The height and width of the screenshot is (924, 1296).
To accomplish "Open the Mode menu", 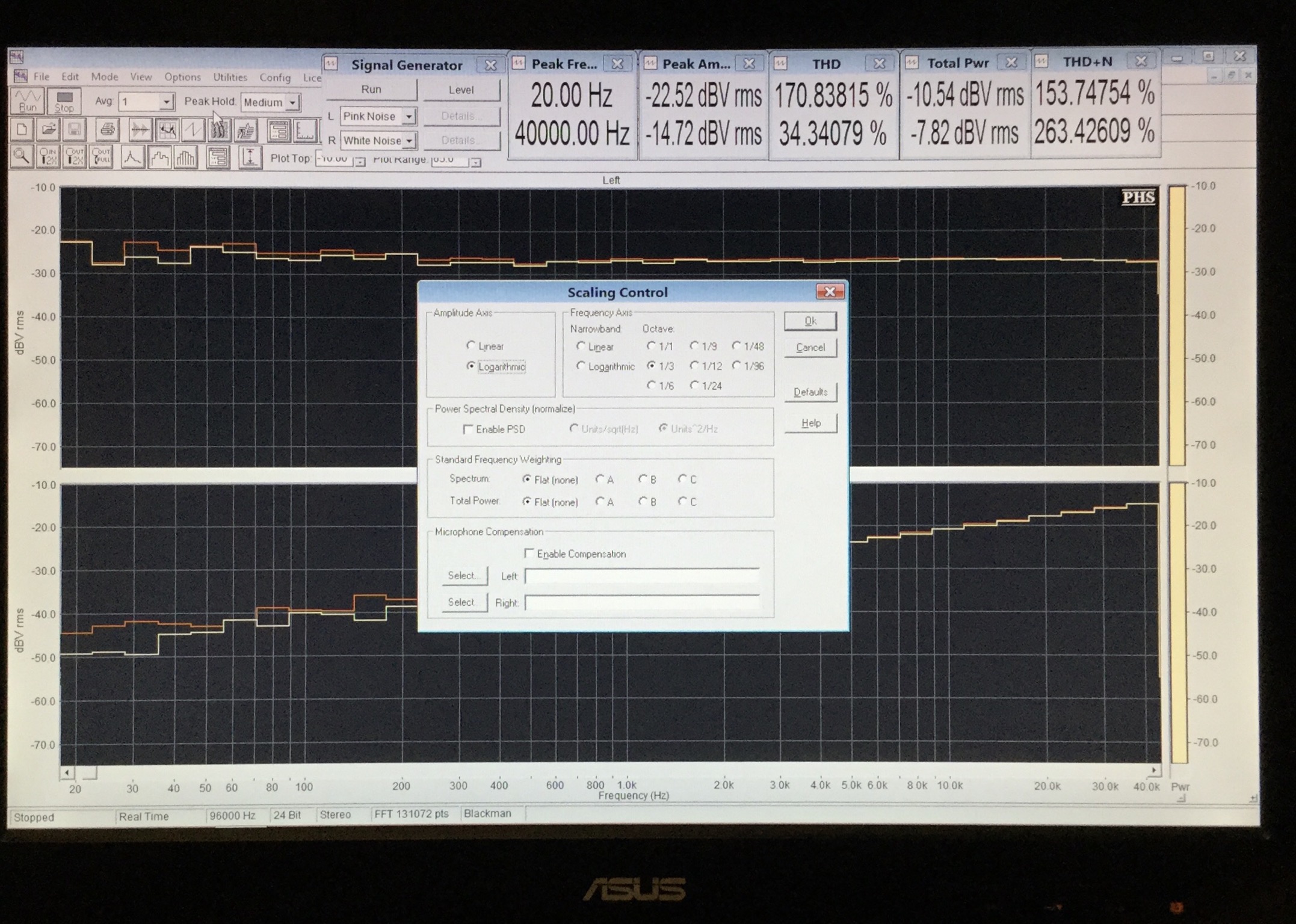I will click(x=105, y=77).
